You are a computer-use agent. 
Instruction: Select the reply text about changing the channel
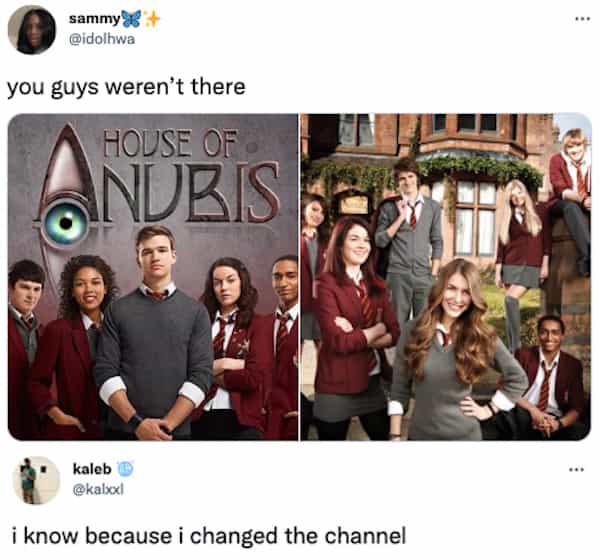209,536
